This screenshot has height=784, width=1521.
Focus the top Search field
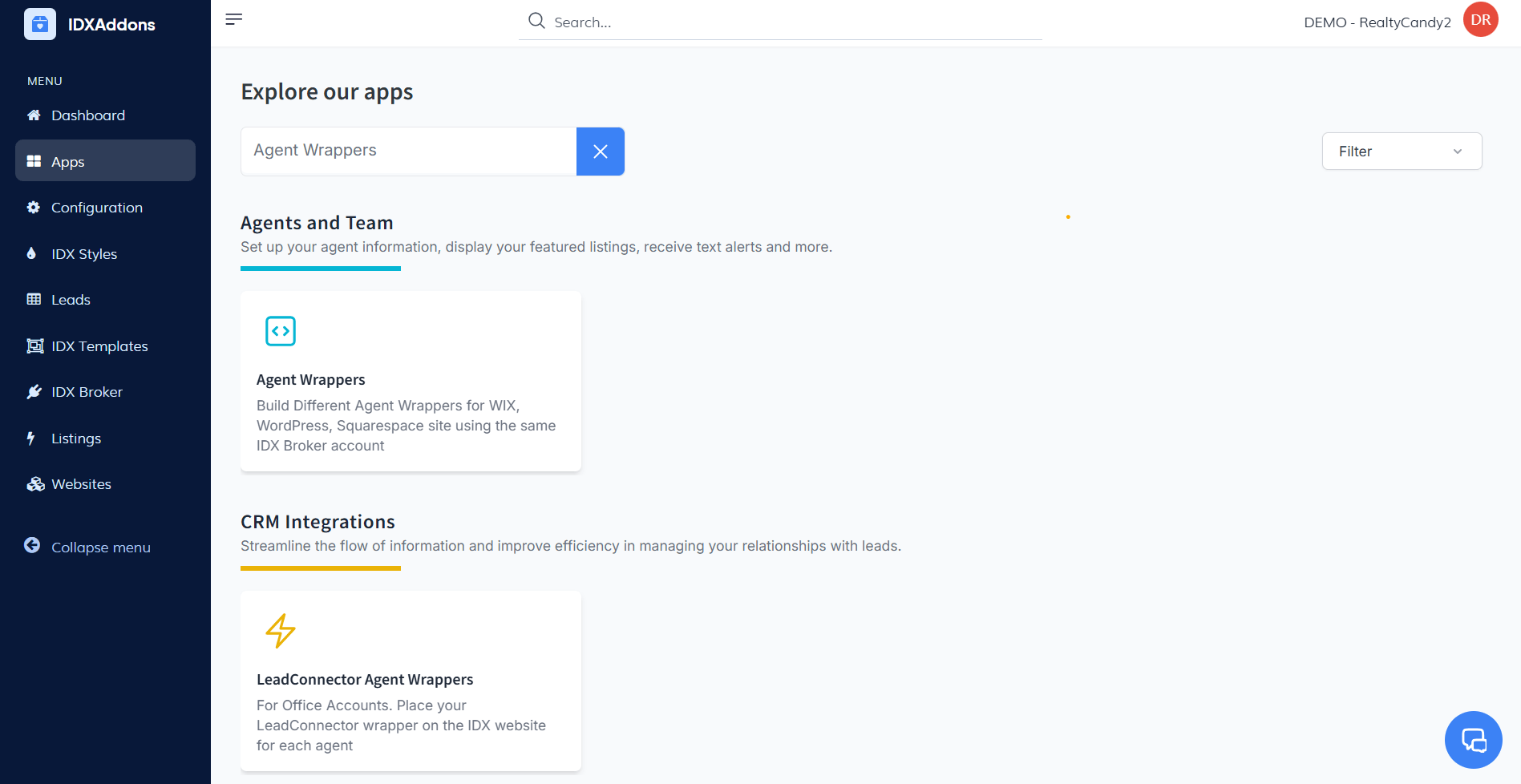[780, 22]
